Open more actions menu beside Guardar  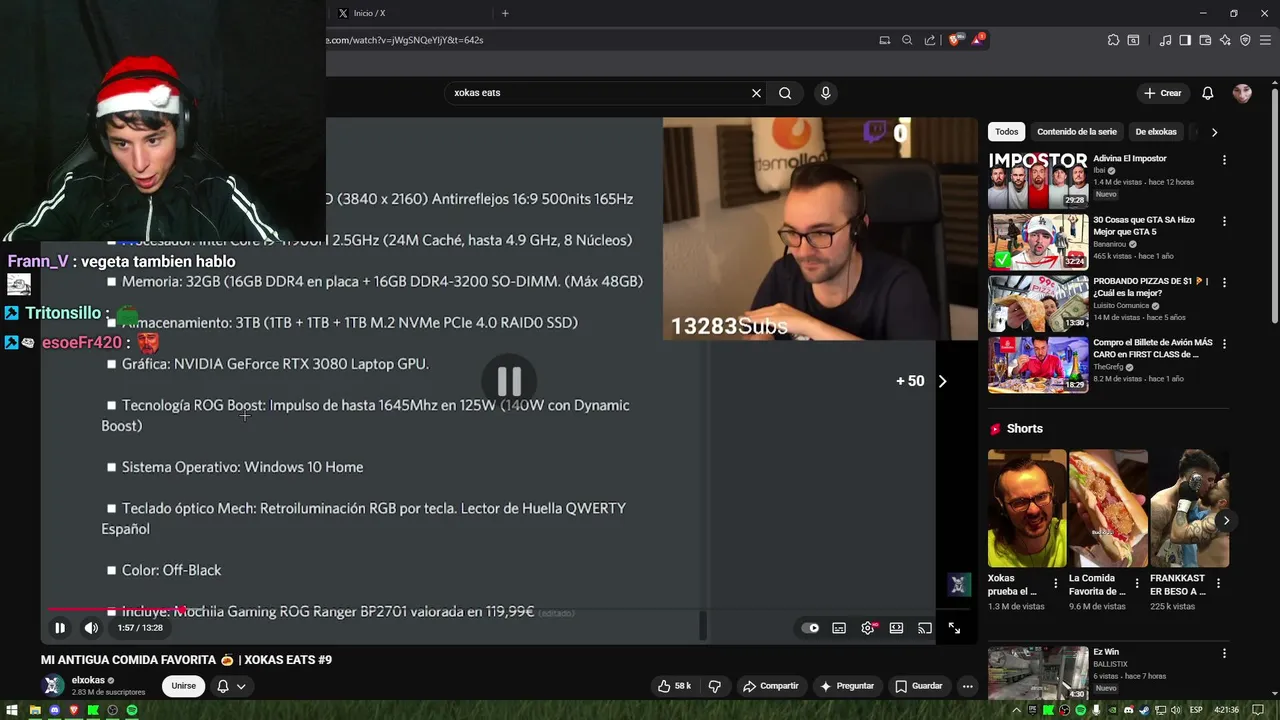tap(967, 686)
